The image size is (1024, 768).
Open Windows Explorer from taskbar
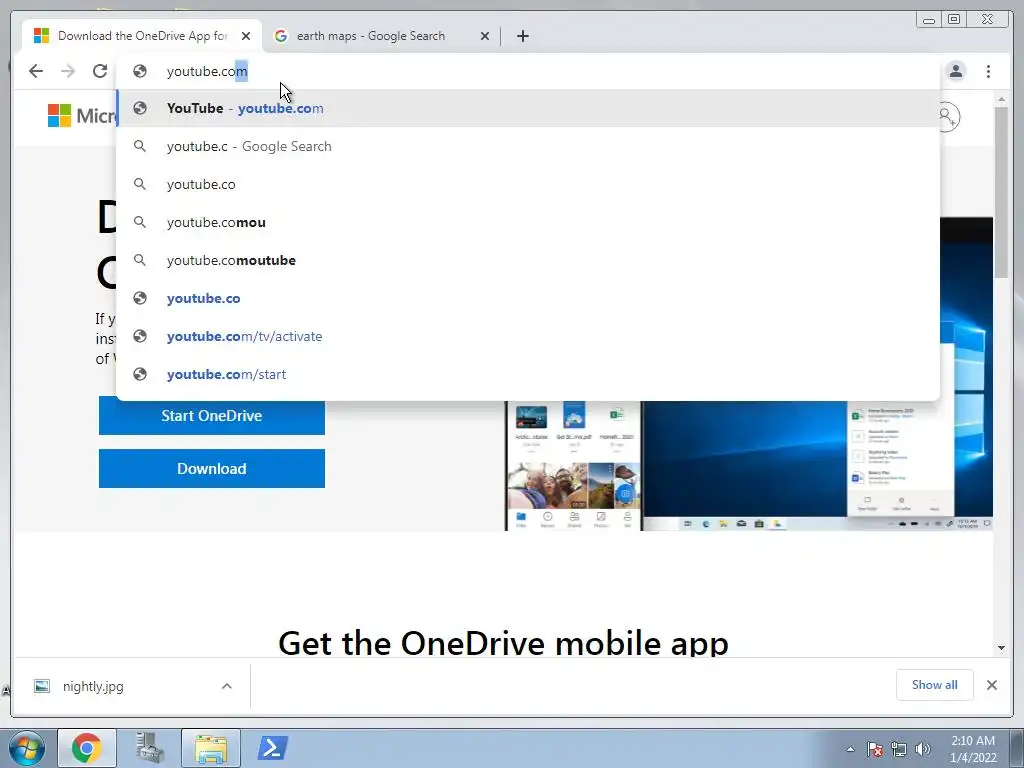tap(211, 748)
